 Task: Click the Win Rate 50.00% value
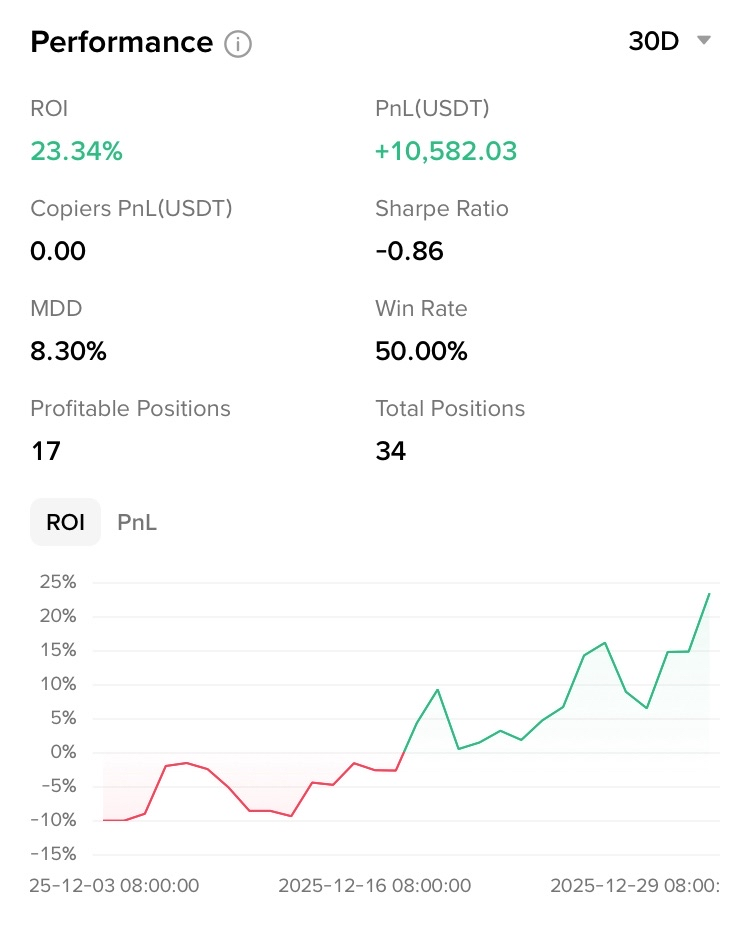(421, 351)
